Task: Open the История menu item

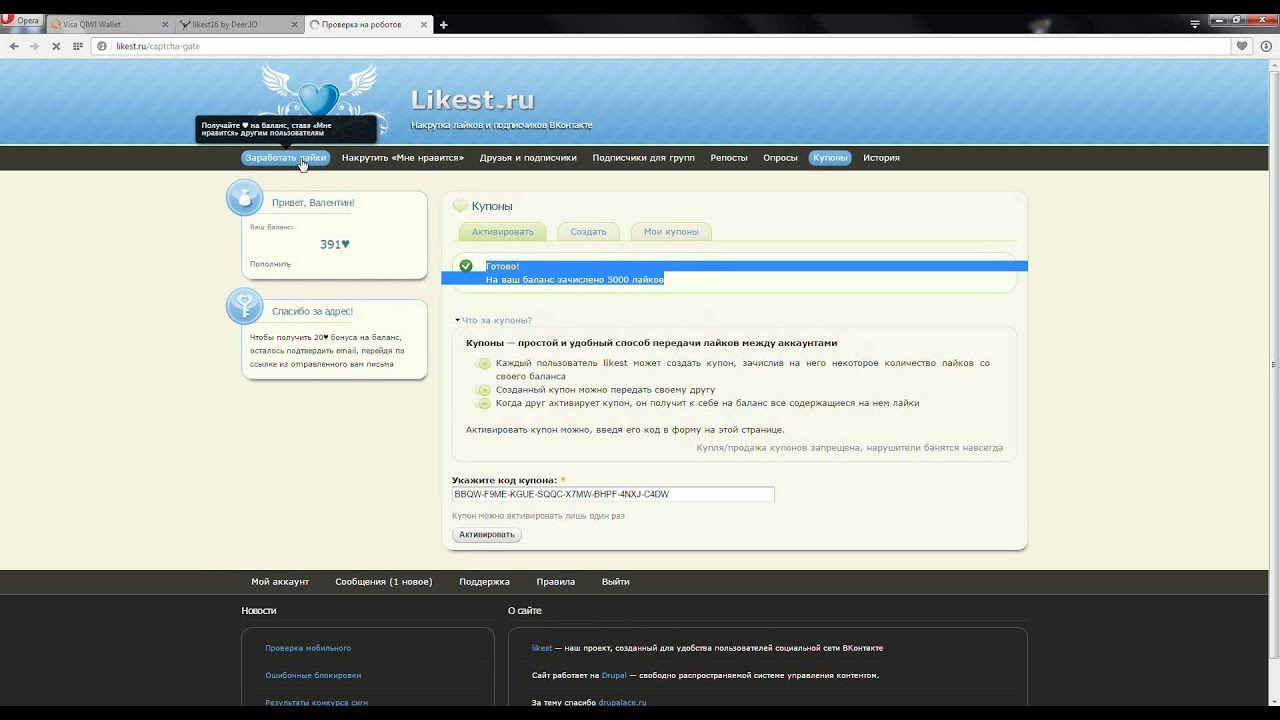Action: point(882,158)
